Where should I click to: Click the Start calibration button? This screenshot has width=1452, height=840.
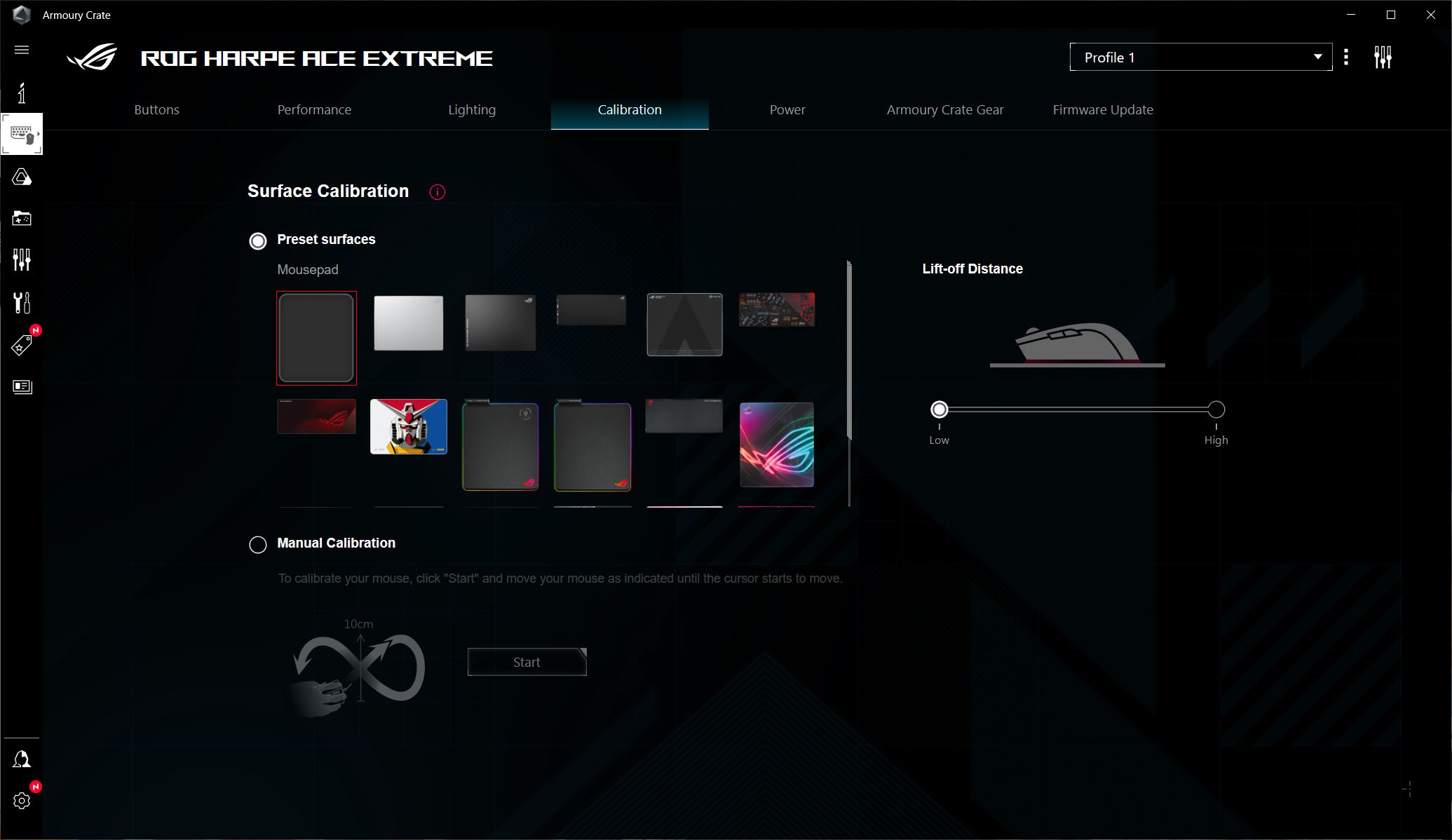click(x=527, y=662)
